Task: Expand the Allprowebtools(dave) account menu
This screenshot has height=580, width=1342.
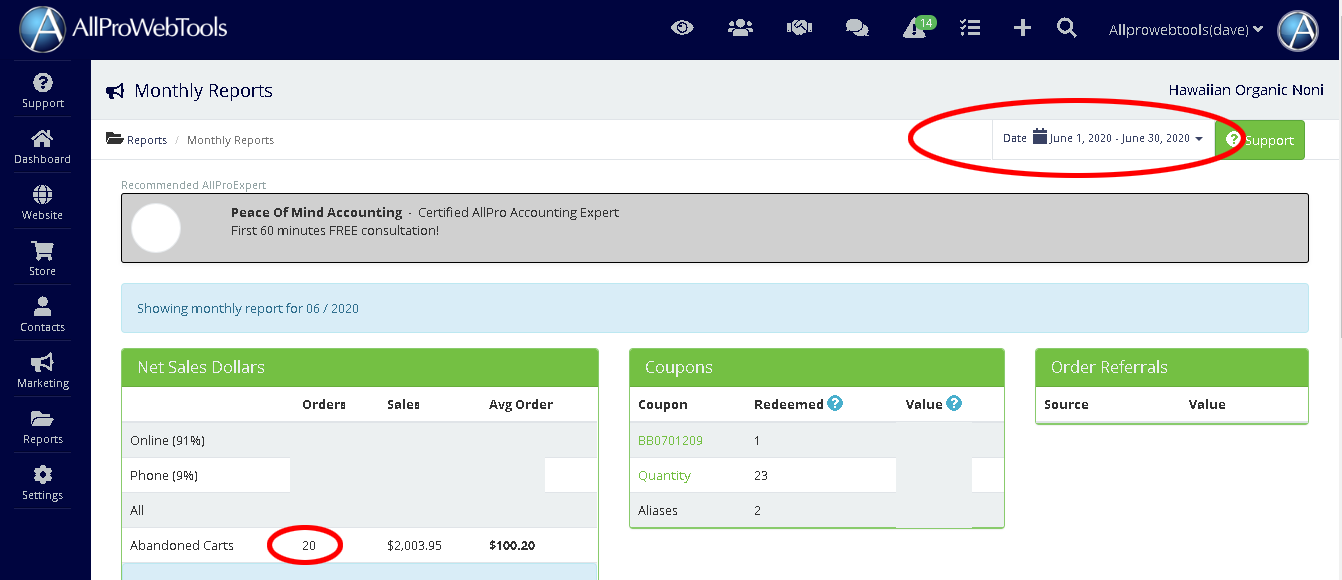Action: point(1186,30)
